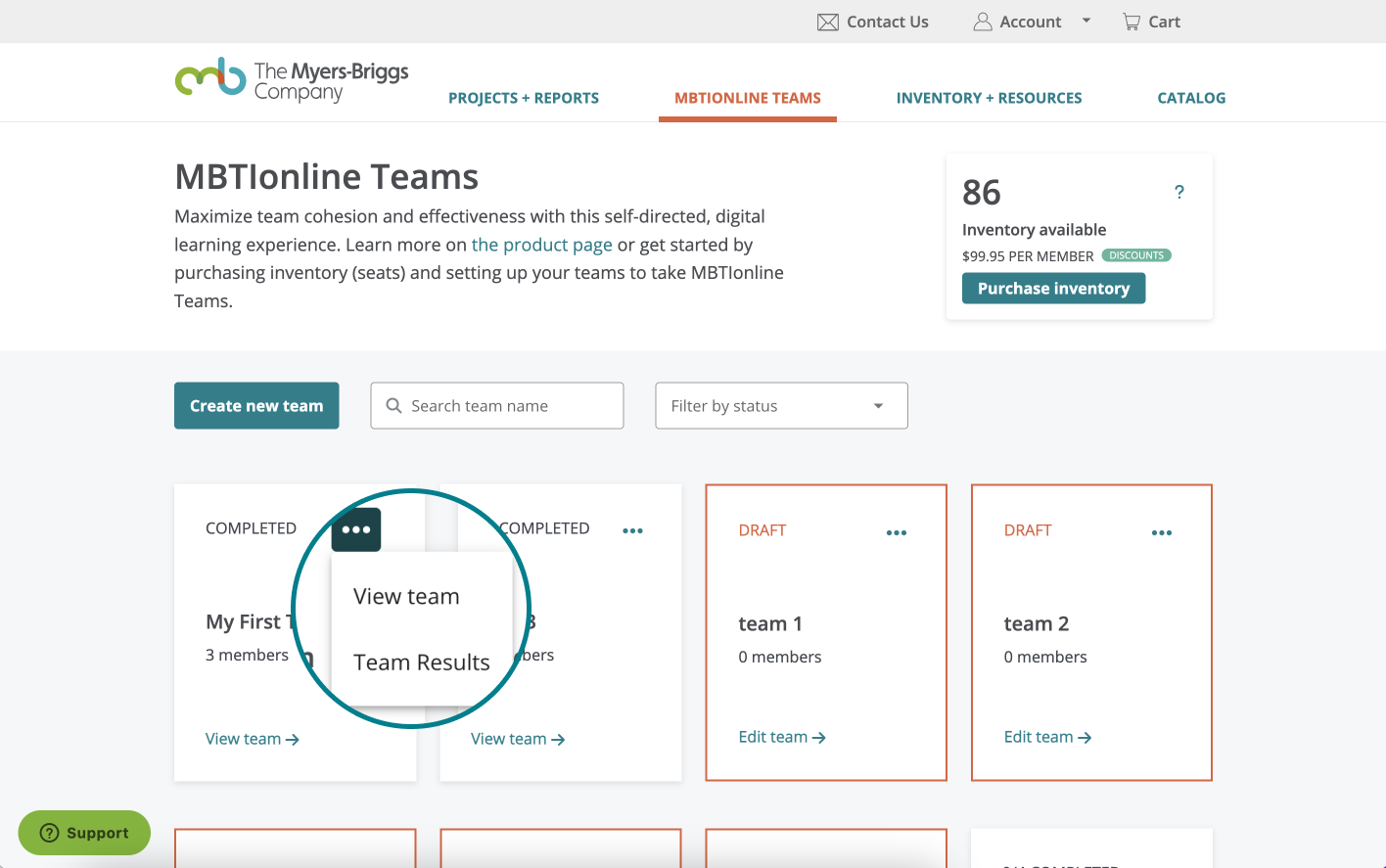Click the shopping cart icon
Screen dimensions: 1386x868
1132,22
